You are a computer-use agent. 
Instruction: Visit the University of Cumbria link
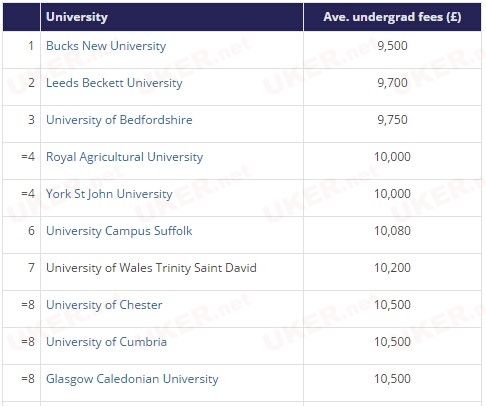pyautogui.click(x=106, y=342)
